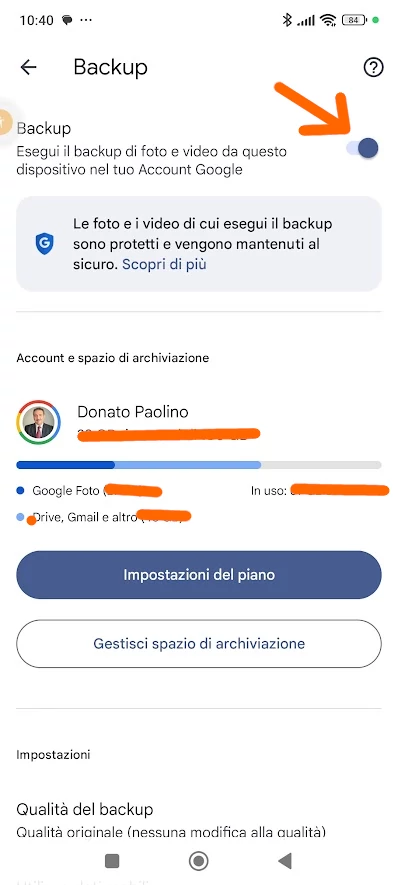Tap the Android back triangle button

coord(285,861)
